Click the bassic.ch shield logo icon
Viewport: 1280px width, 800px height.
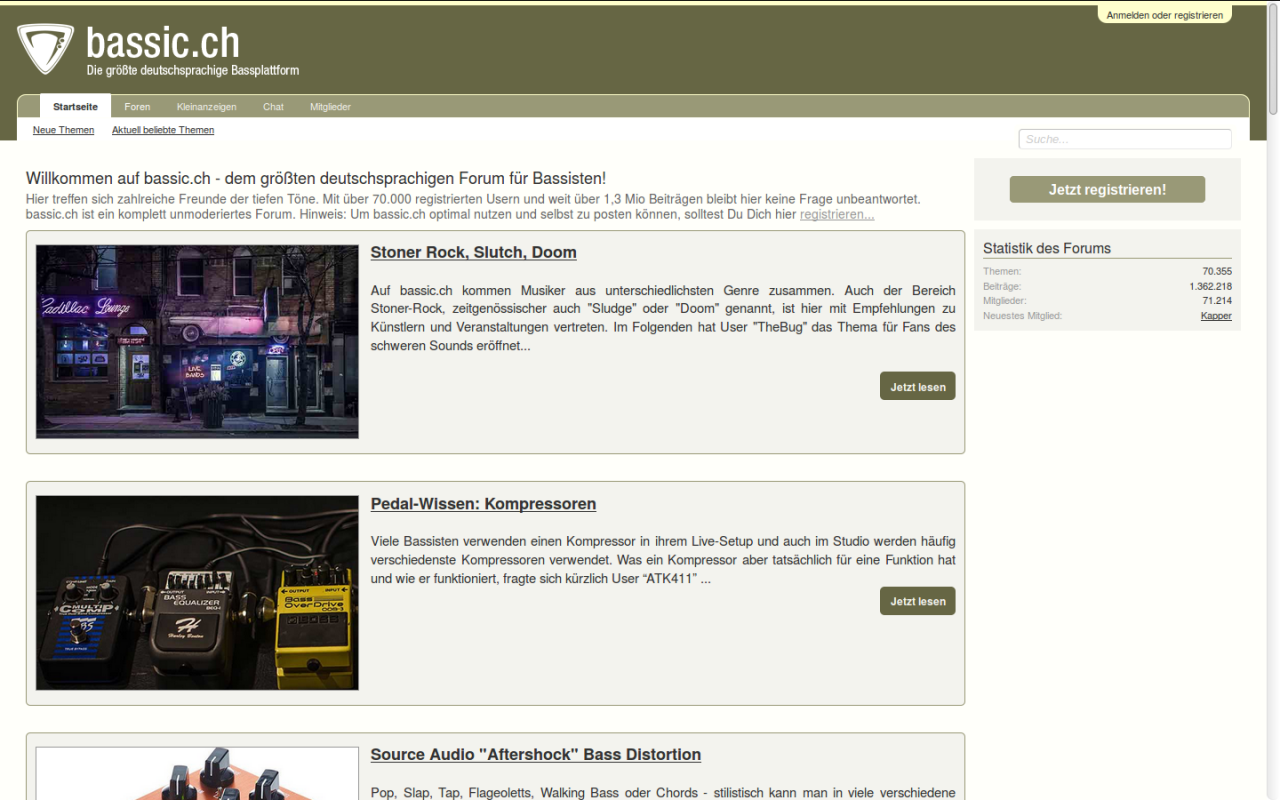pos(45,48)
